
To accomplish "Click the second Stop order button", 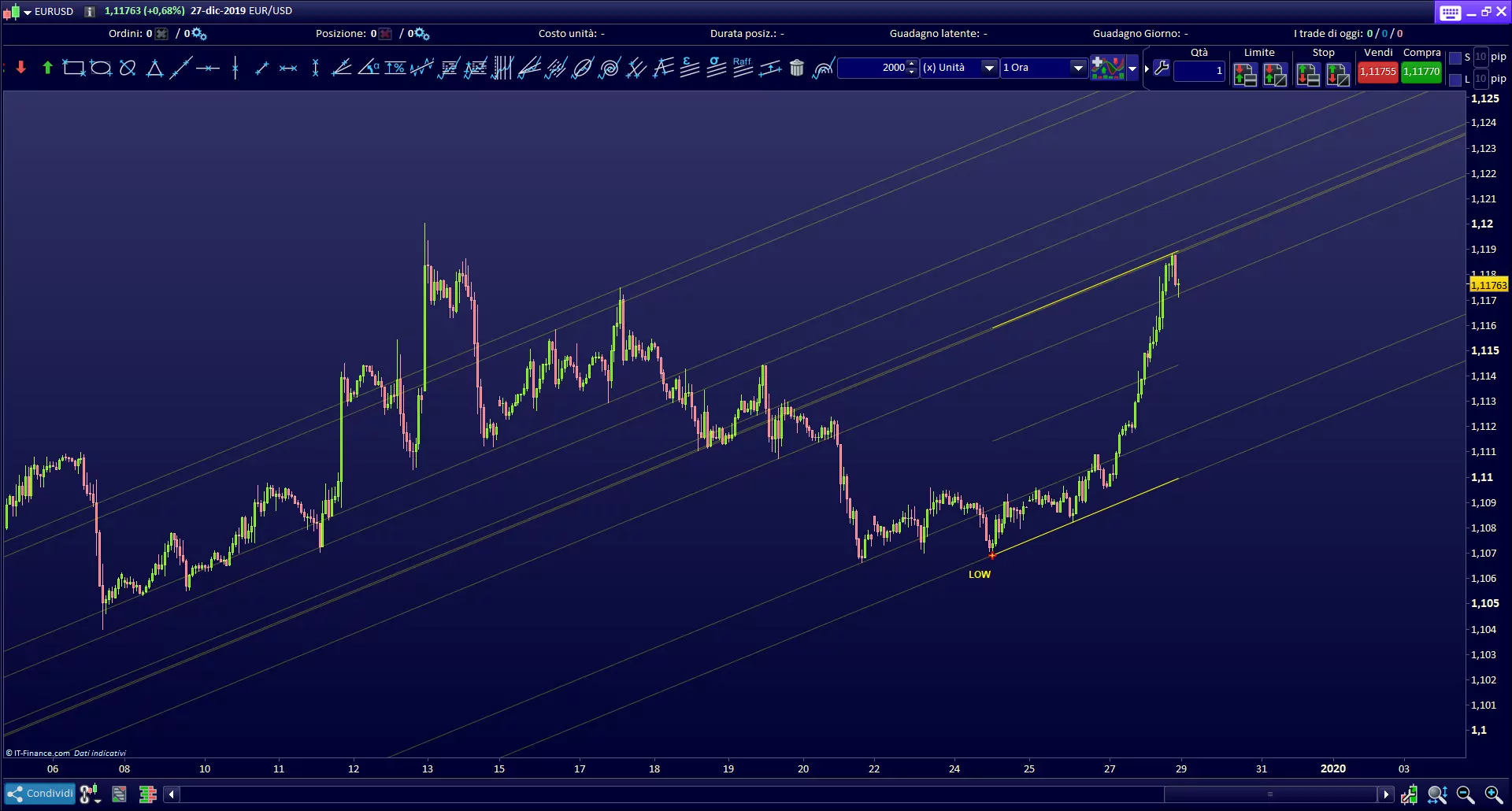I will tap(1338, 75).
